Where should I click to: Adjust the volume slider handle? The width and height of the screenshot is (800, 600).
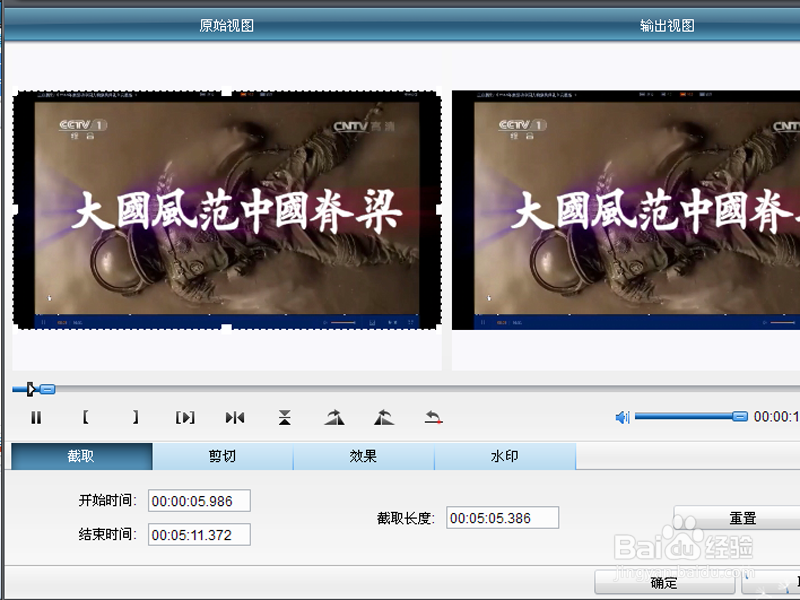click(740, 417)
